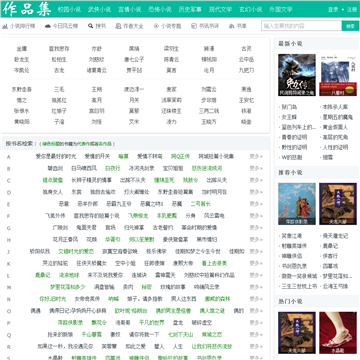
Task: Open author 张恨水's page
Action: click(22, 111)
